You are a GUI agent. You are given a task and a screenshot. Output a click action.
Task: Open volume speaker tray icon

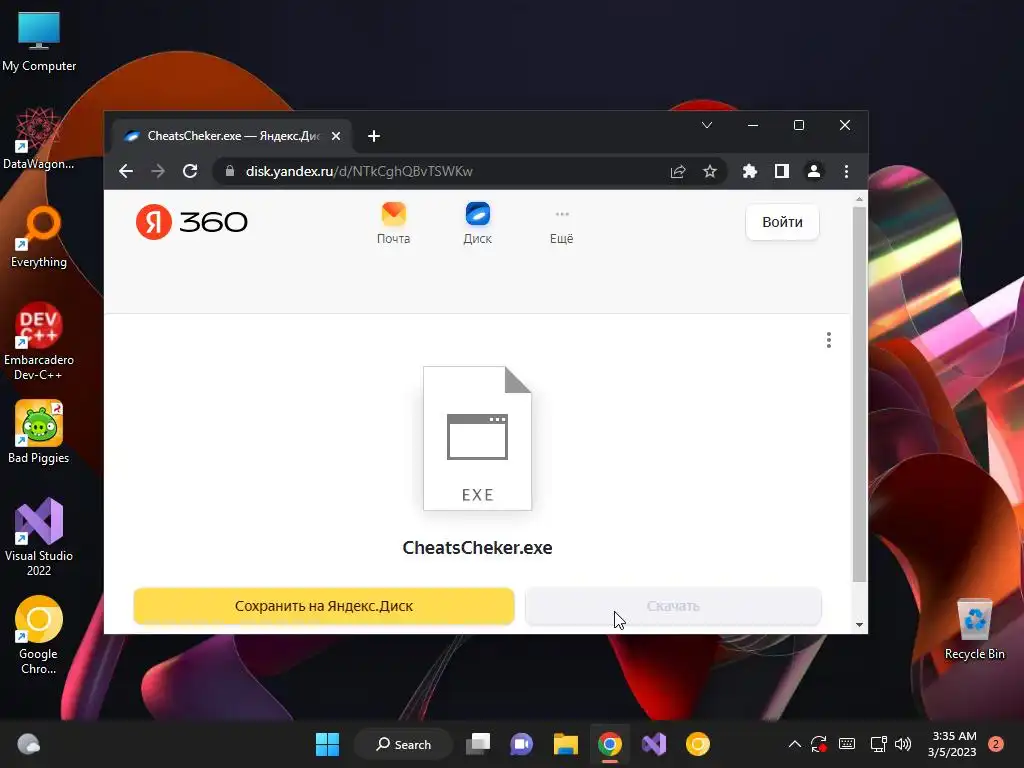pos(903,744)
